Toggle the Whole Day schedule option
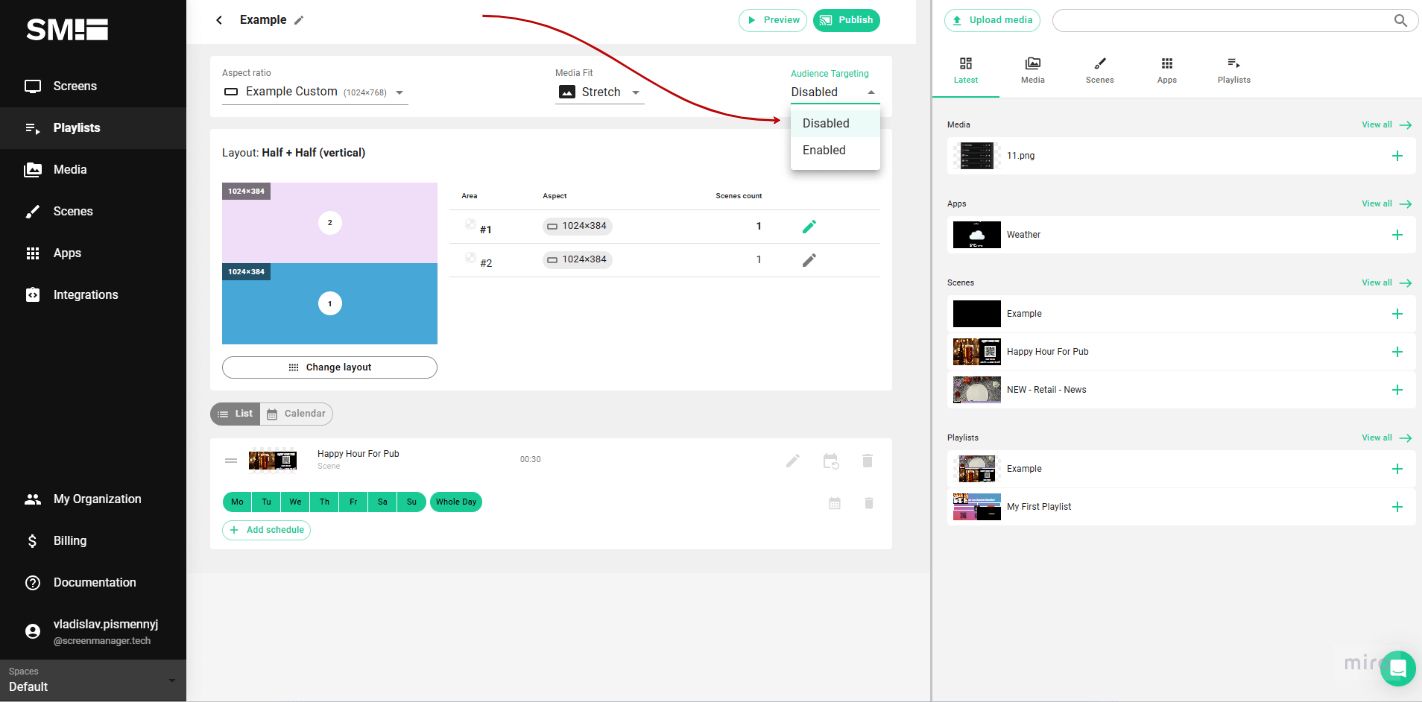 click(x=456, y=502)
